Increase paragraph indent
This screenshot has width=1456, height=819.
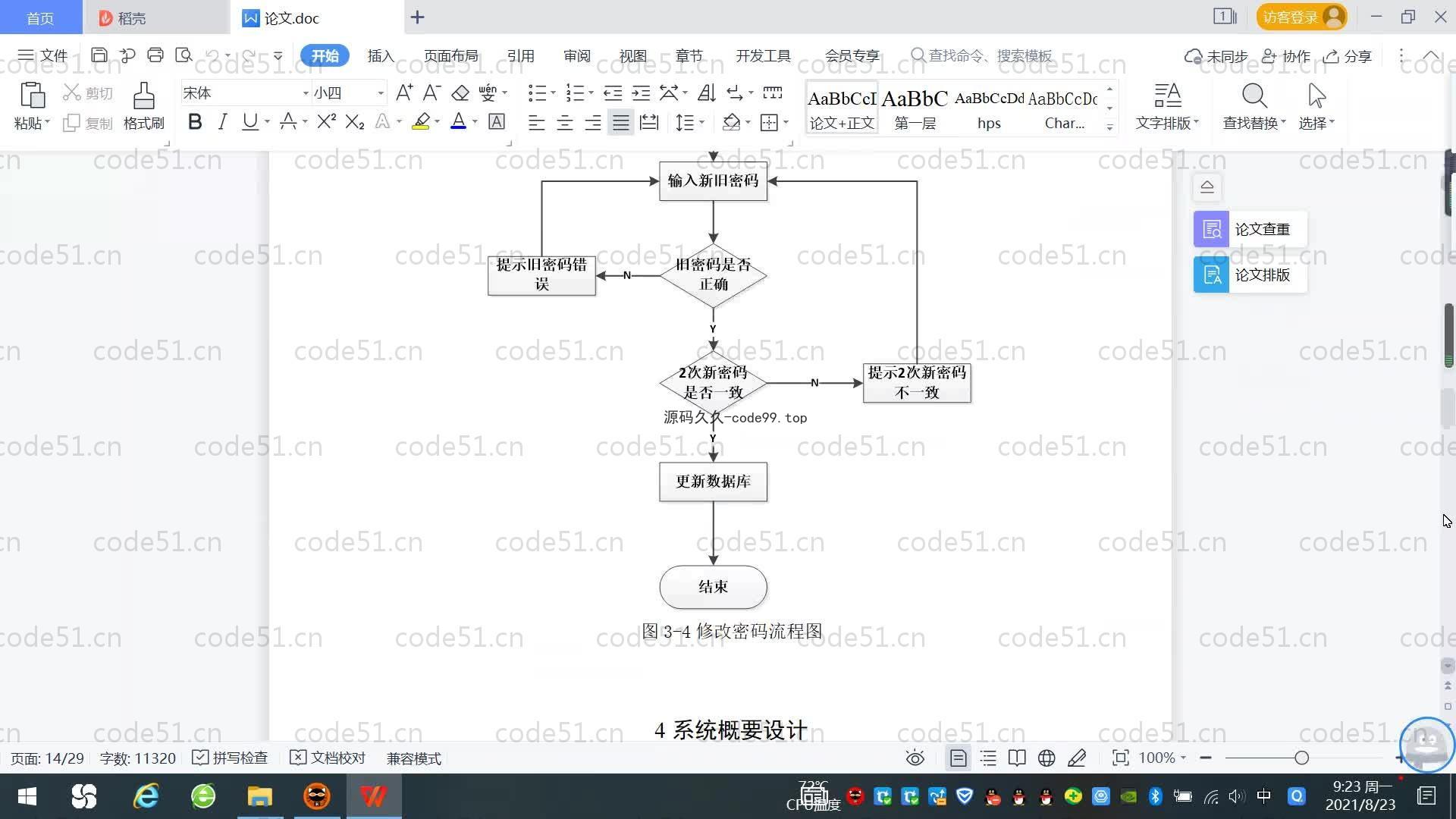tap(641, 93)
